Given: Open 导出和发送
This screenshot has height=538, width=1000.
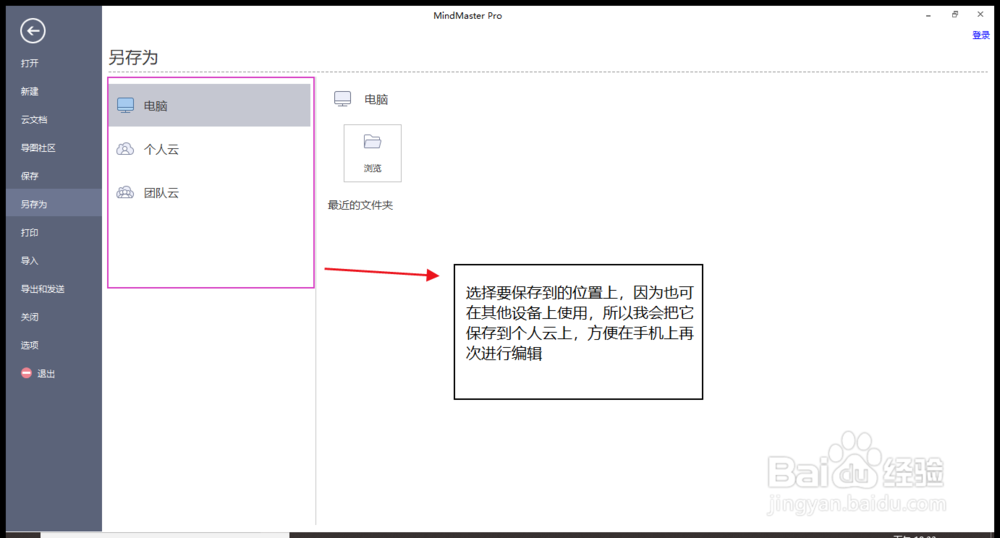Looking at the screenshot, I should pos(43,289).
